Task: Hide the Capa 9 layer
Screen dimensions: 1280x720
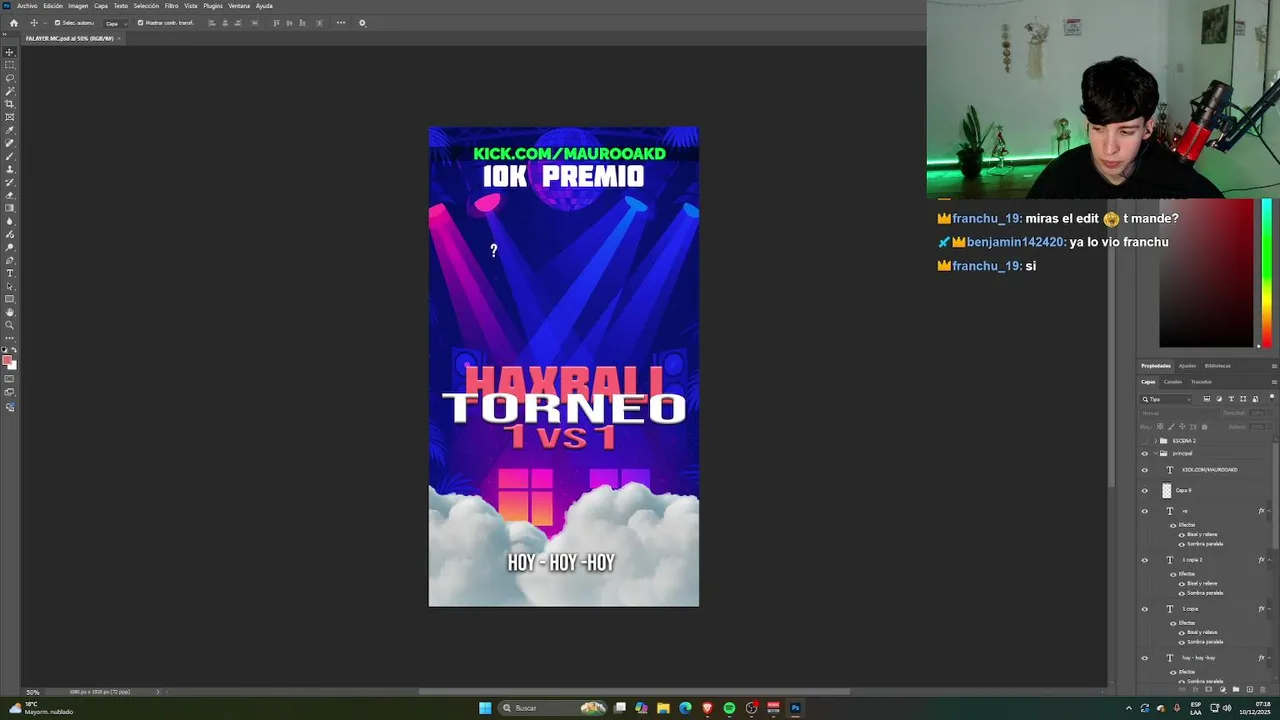Action: (x=1145, y=490)
